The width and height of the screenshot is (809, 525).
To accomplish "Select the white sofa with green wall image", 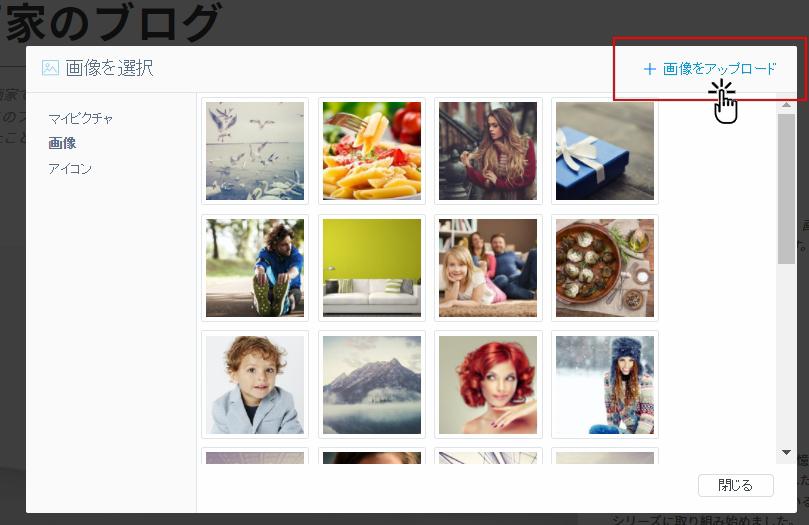I will click(372, 268).
